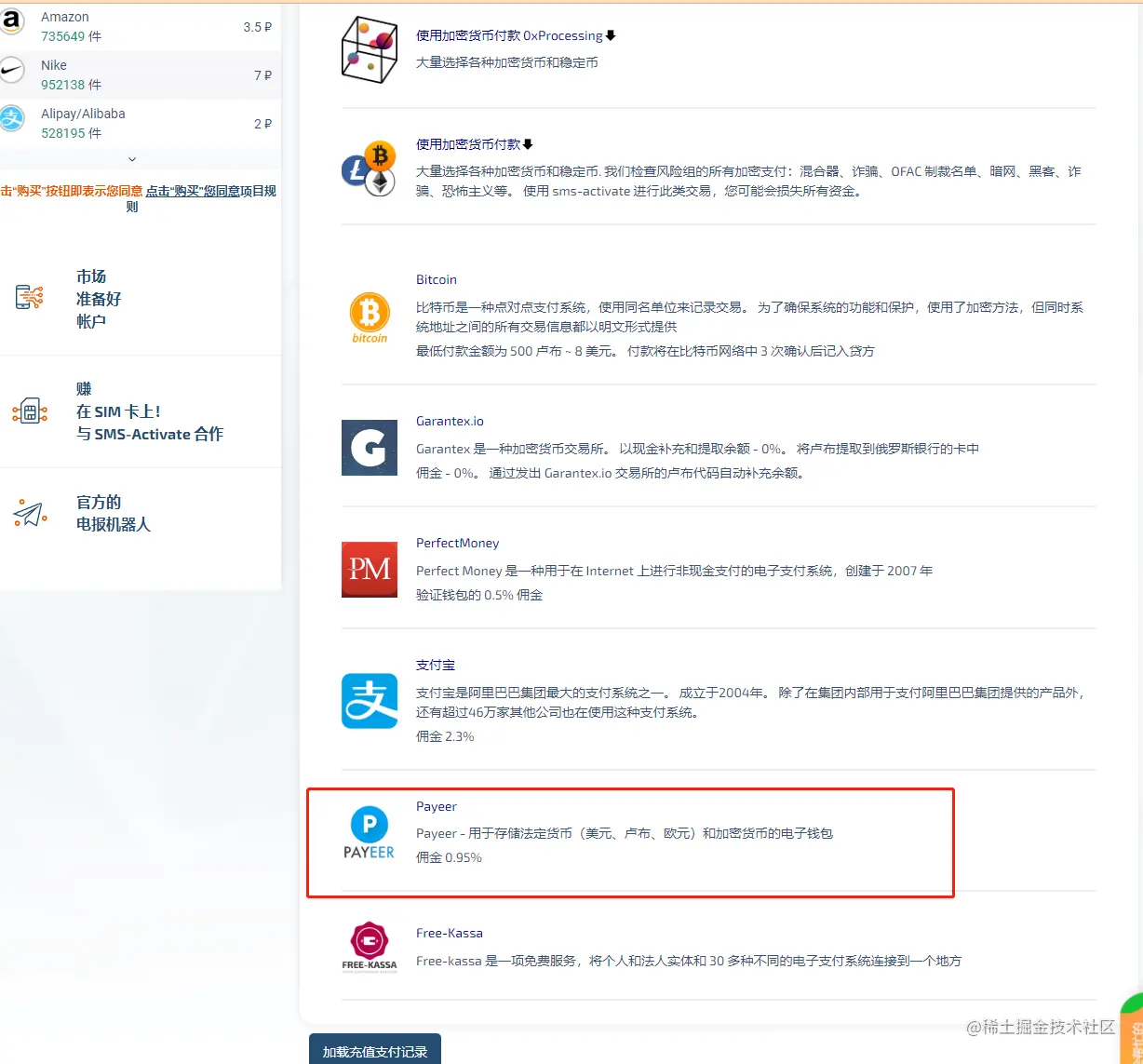Click the Nike swoosh logo icon
Viewport: 1143px width, 1064px height.
coord(12,71)
